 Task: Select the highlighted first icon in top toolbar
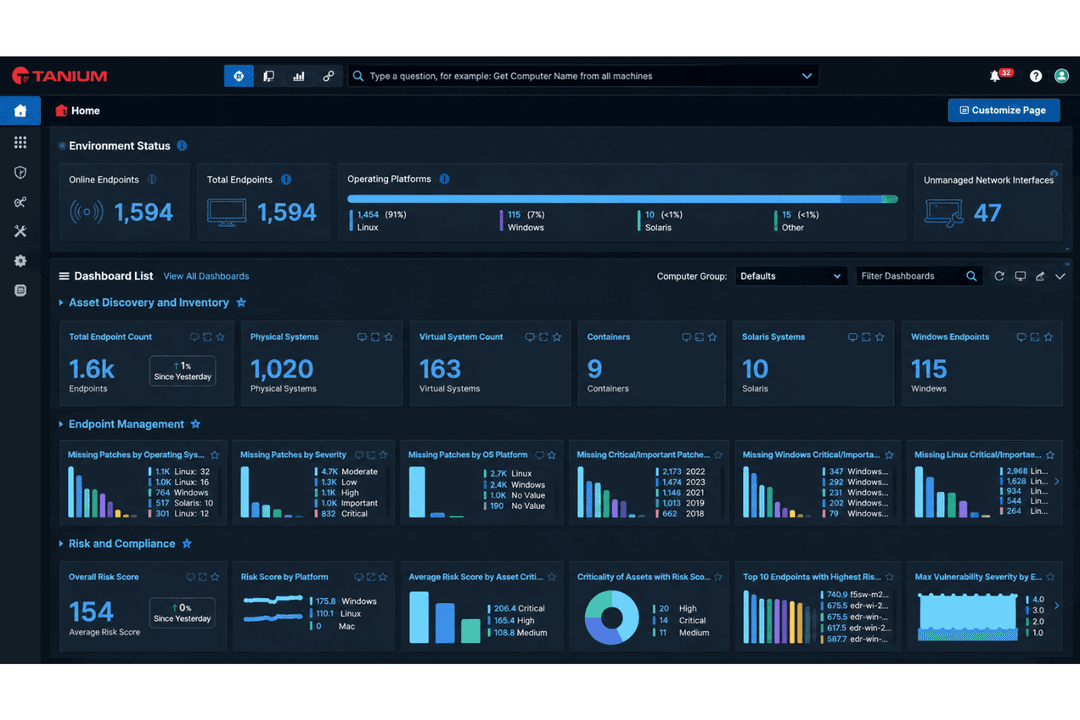pos(238,76)
